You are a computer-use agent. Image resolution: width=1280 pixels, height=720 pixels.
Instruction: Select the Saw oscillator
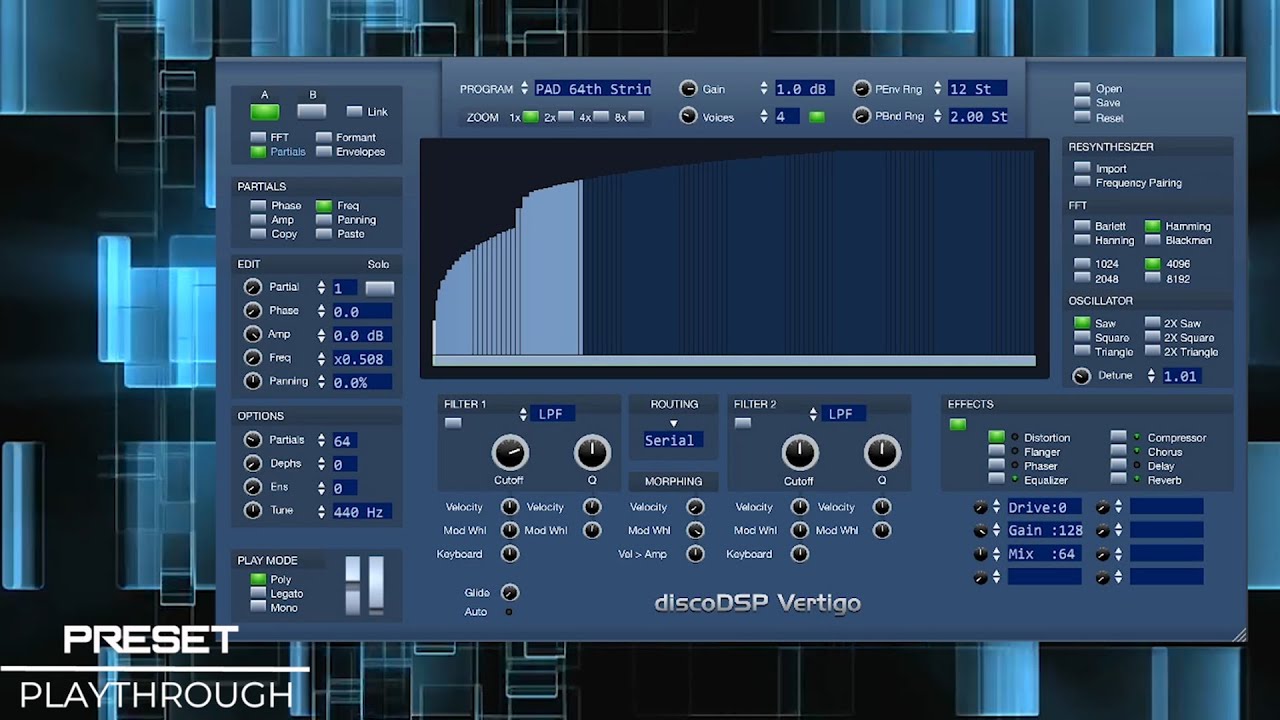click(1082, 324)
